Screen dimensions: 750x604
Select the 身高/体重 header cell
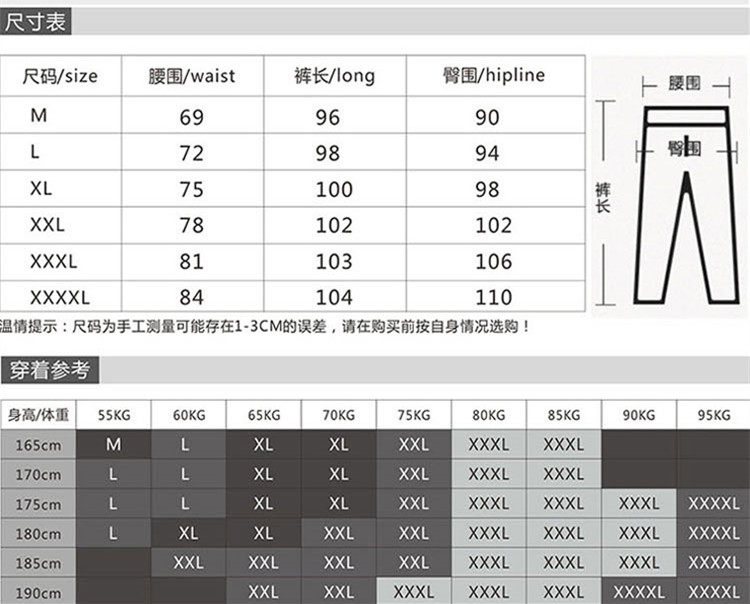[x=38, y=415]
